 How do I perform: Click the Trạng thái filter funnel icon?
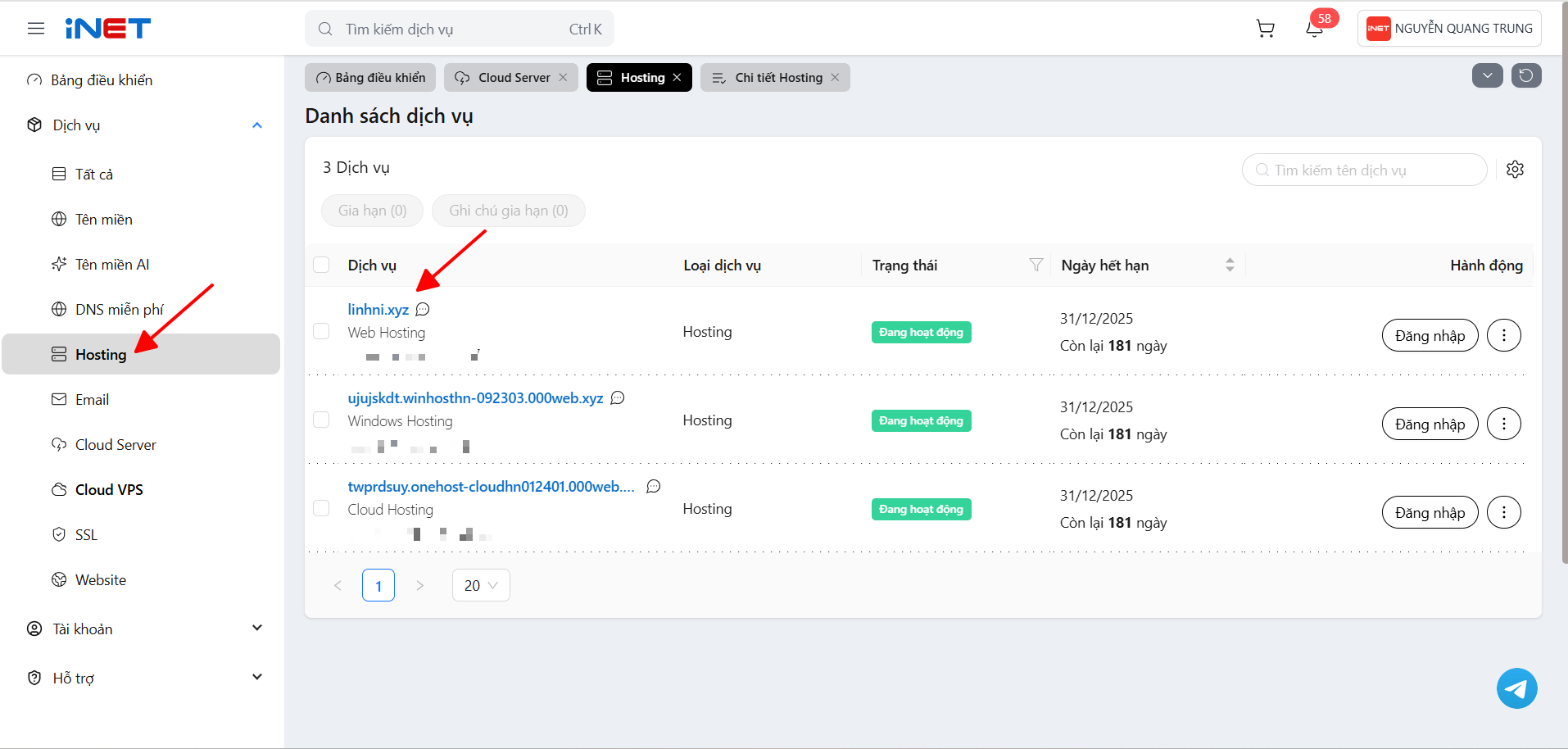1036,265
